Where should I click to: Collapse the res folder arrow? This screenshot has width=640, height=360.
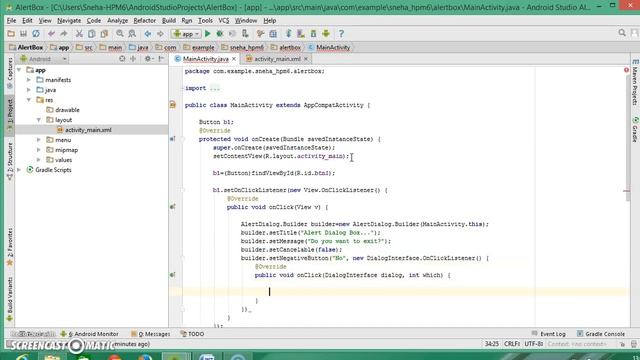coord(29,100)
